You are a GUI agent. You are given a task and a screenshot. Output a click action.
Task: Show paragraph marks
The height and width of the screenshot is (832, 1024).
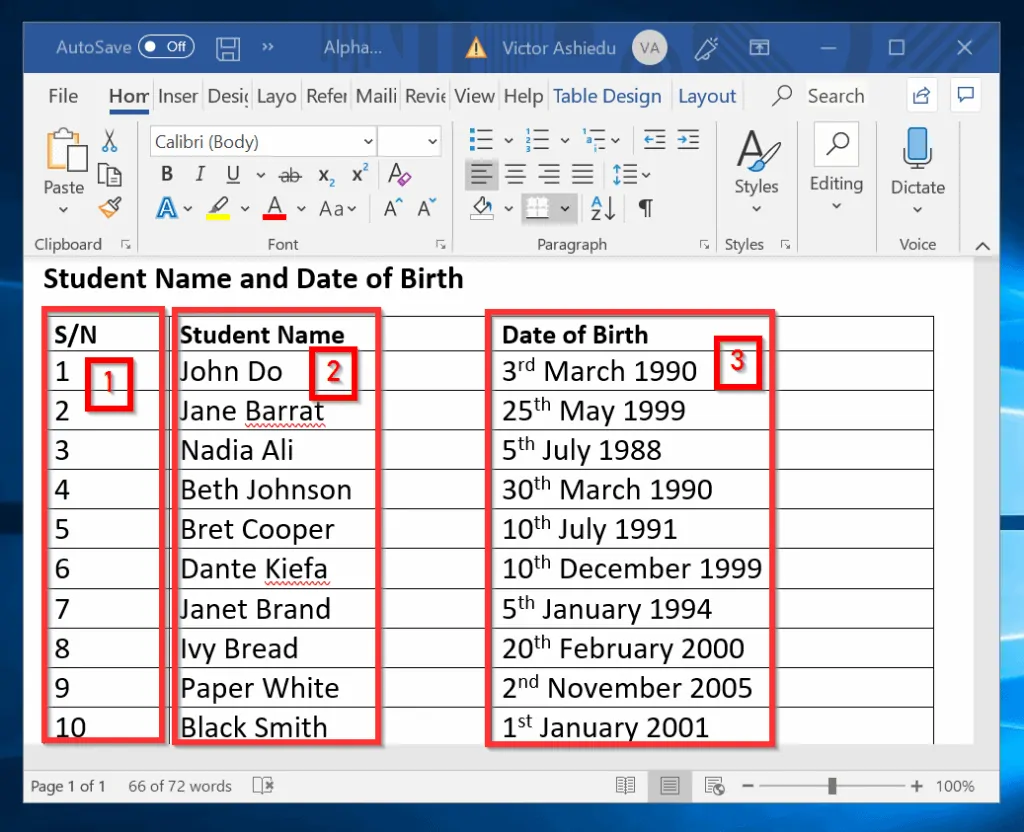click(x=645, y=207)
